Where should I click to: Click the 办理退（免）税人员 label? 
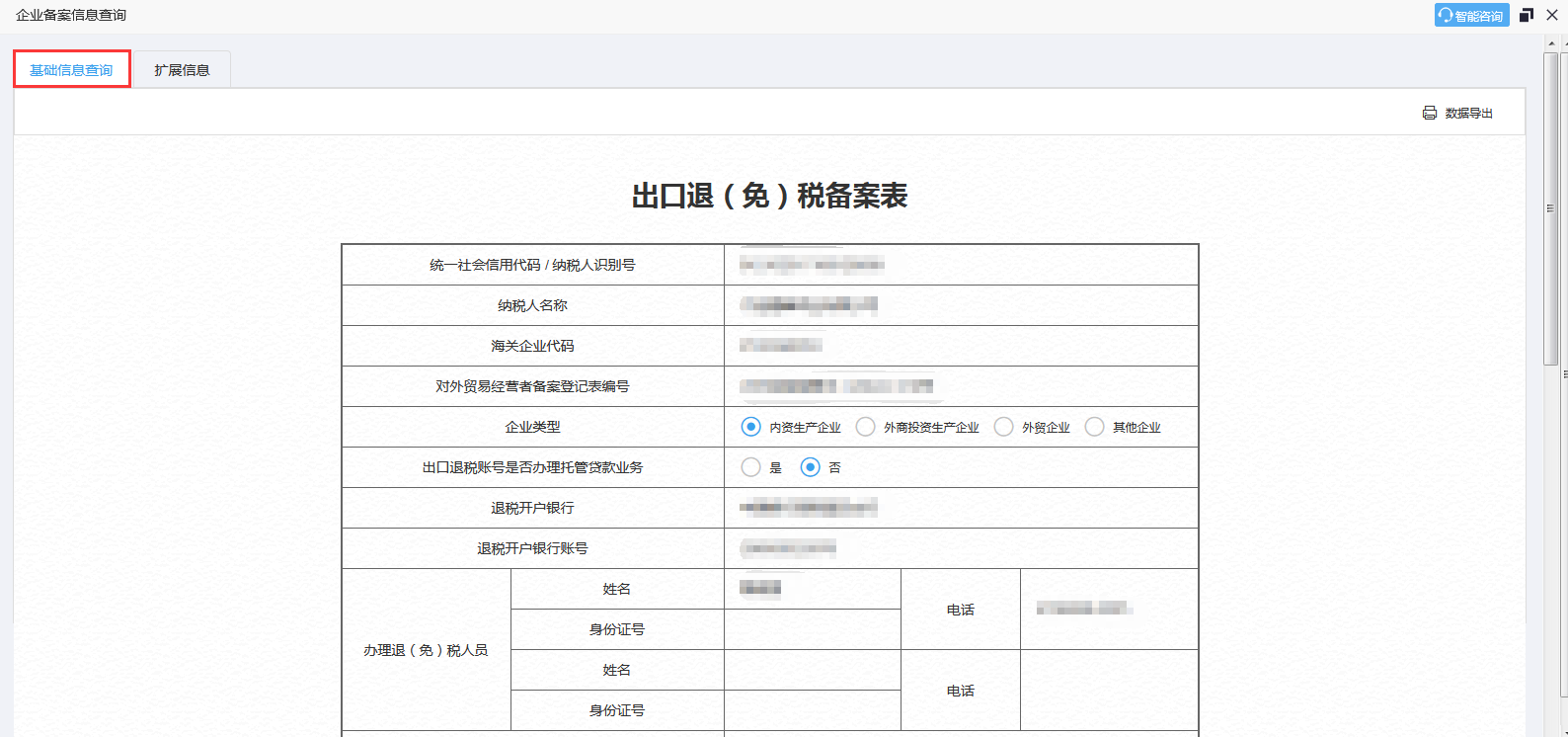click(x=426, y=650)
